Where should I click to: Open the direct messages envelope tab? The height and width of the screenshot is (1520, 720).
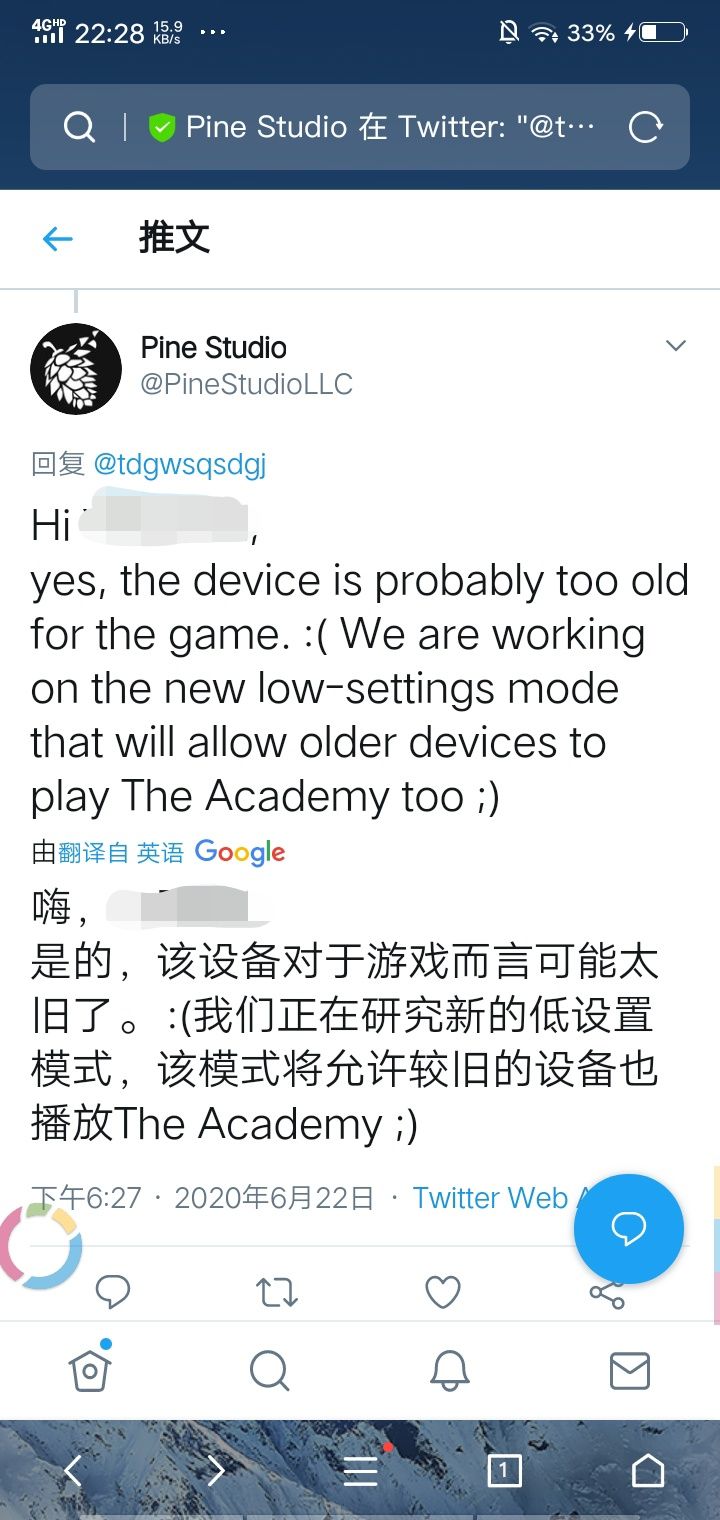coord(630,1370)
